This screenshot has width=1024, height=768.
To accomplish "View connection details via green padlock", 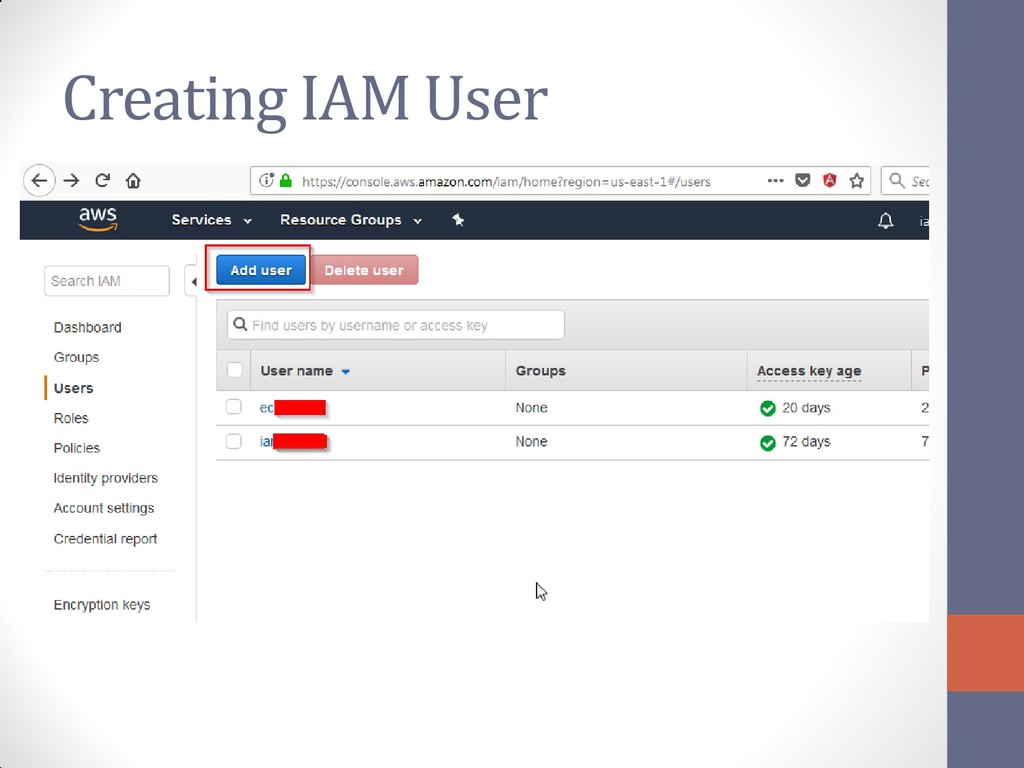I will pos(285,180).
